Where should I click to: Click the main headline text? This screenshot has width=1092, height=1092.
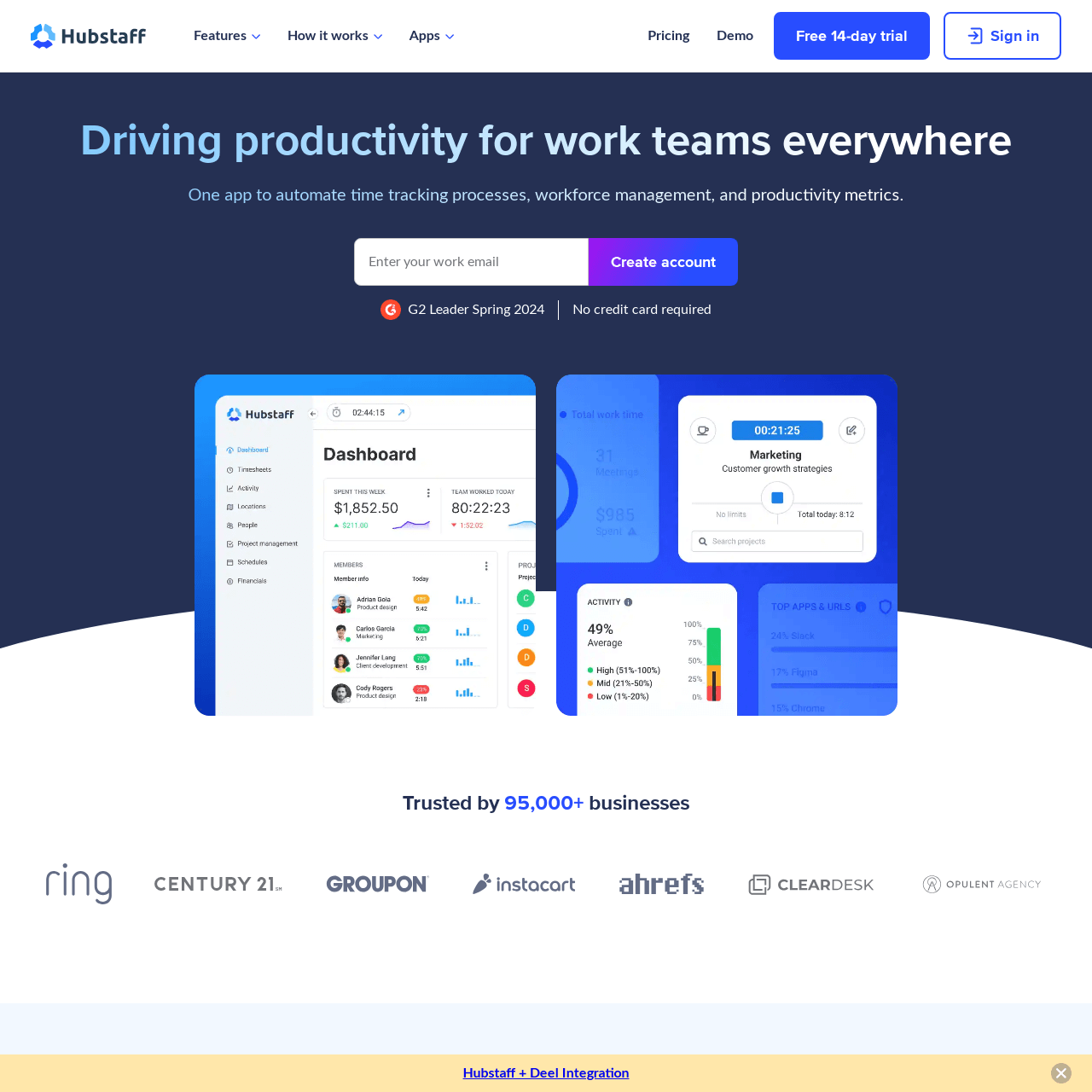click(546, 141)
